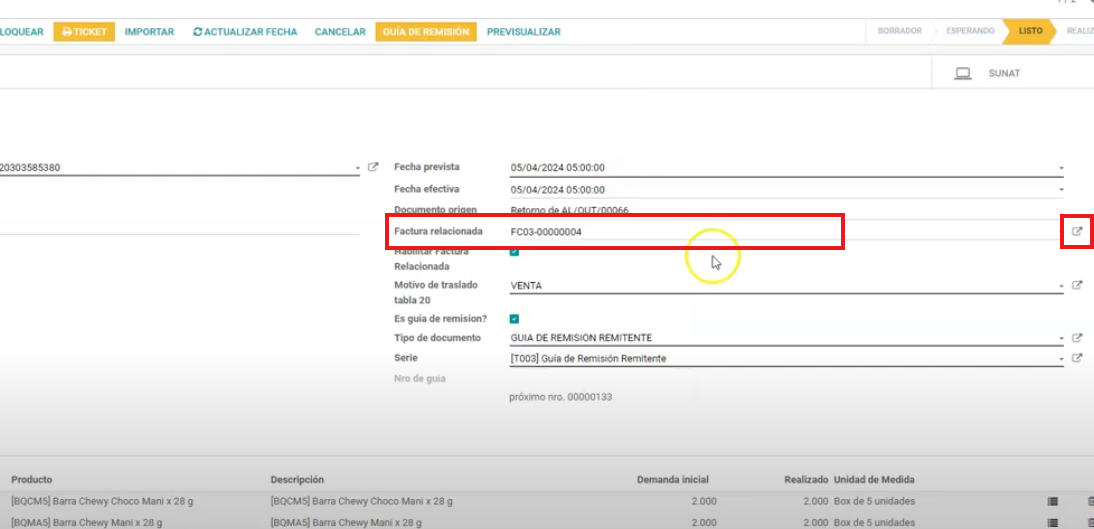Open external link for Motivo de traslado

(1077, 285)
